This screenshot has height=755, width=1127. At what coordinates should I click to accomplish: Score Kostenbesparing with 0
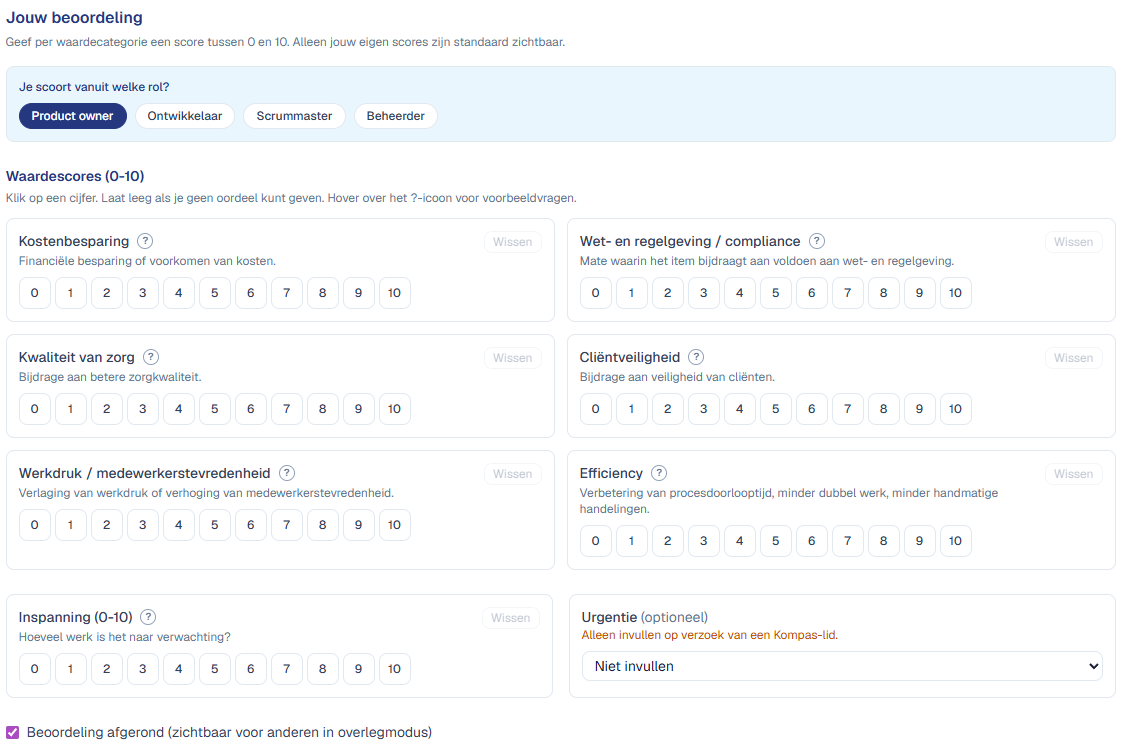(34, 293)
